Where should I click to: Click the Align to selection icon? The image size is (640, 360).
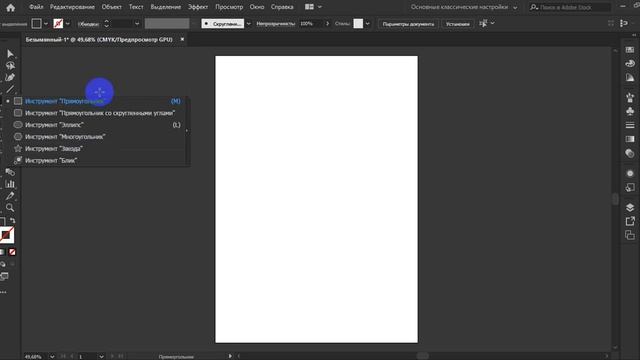(x=483, y=23)
